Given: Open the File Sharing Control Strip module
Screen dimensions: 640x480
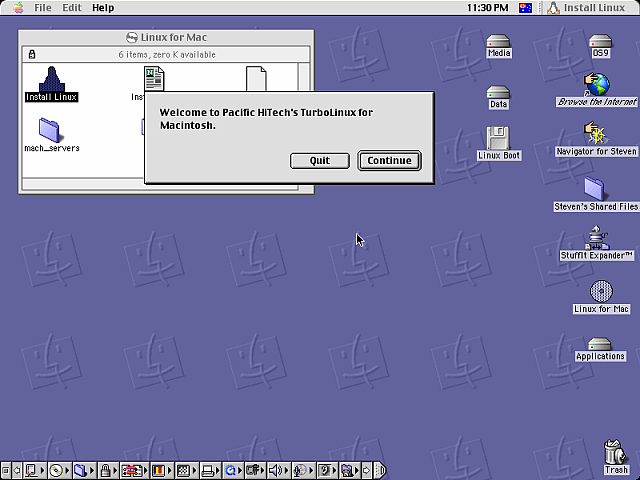Looking at the screenshot, I should click(84, 471).
